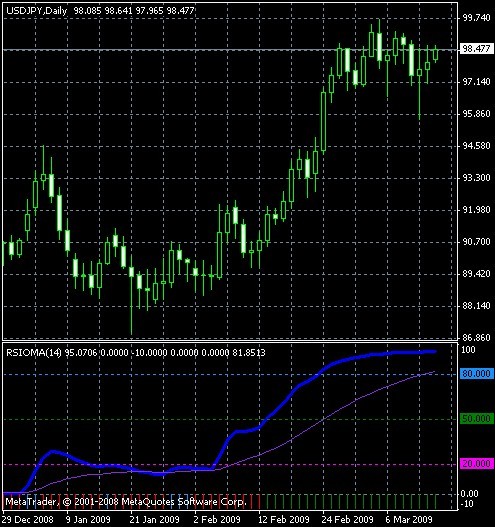Click the MetaQuotes Software Corp. copyright text
The width and height of the screenshot is (495, 527).
point(126,502)
